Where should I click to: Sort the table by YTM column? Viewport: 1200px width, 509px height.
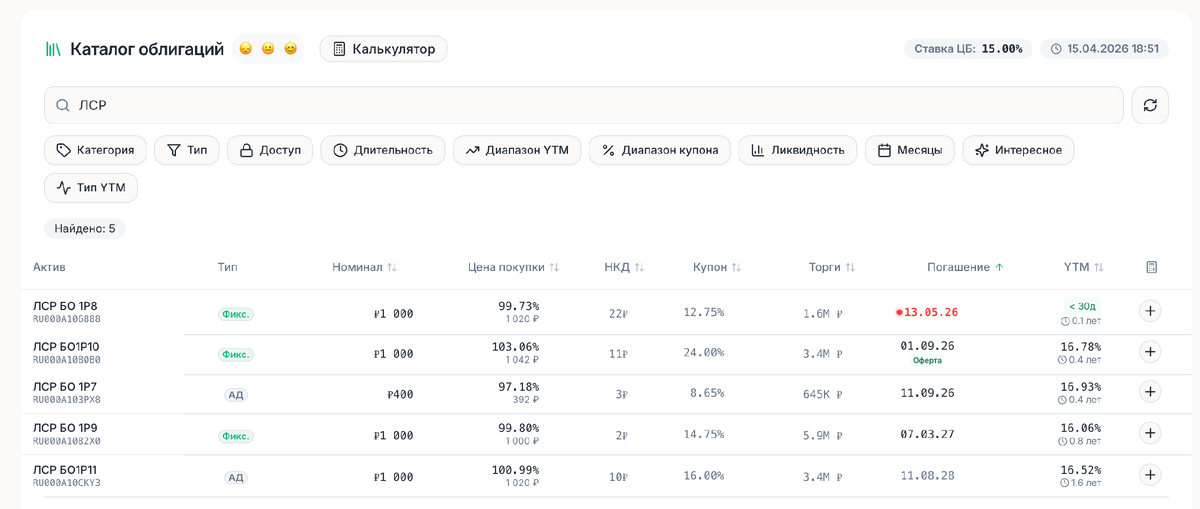coord(1084,267)
